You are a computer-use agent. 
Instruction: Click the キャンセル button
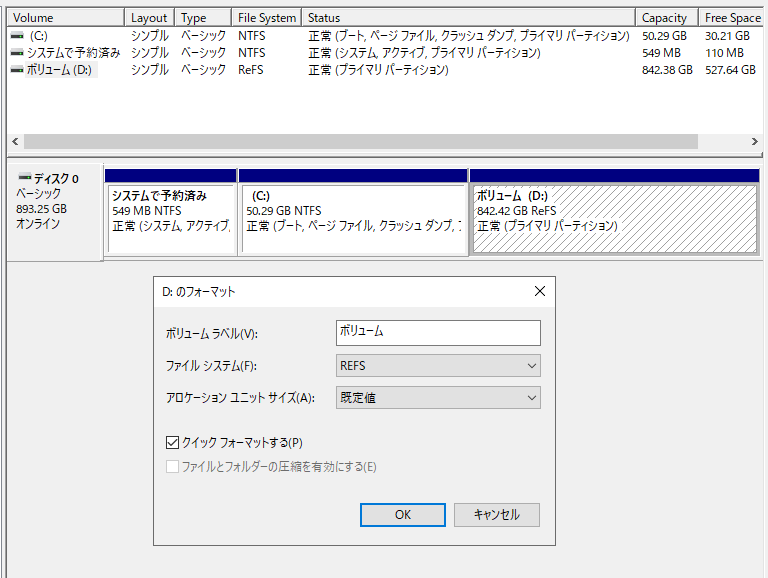[497, 515]
